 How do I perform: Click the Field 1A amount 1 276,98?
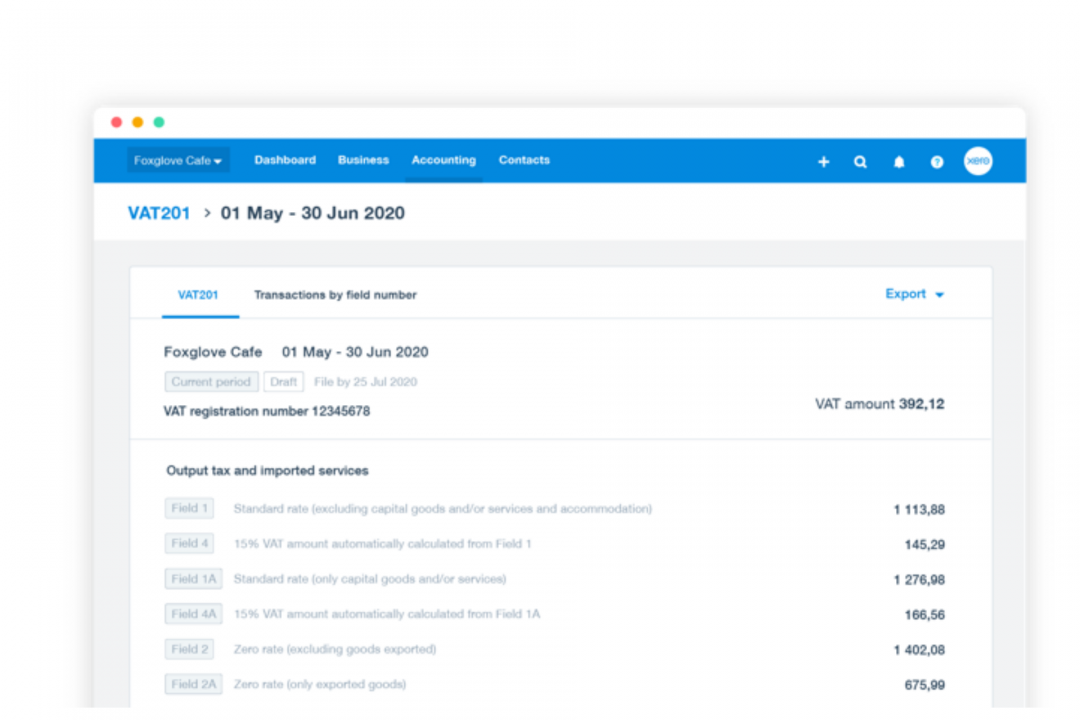click(x=918, y=580)
